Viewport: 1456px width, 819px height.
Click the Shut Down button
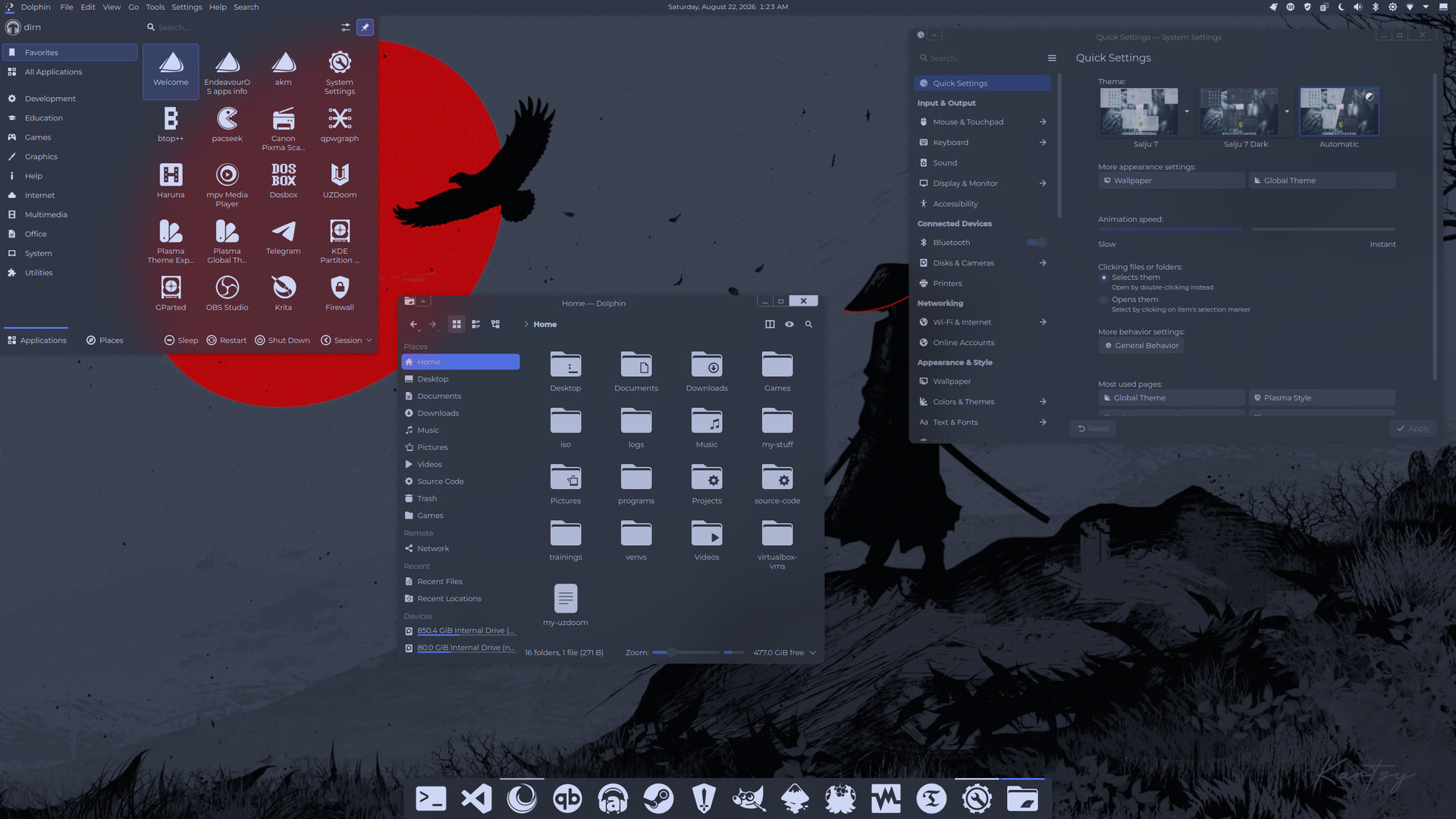pyautogui.click(x=282, y=340)
